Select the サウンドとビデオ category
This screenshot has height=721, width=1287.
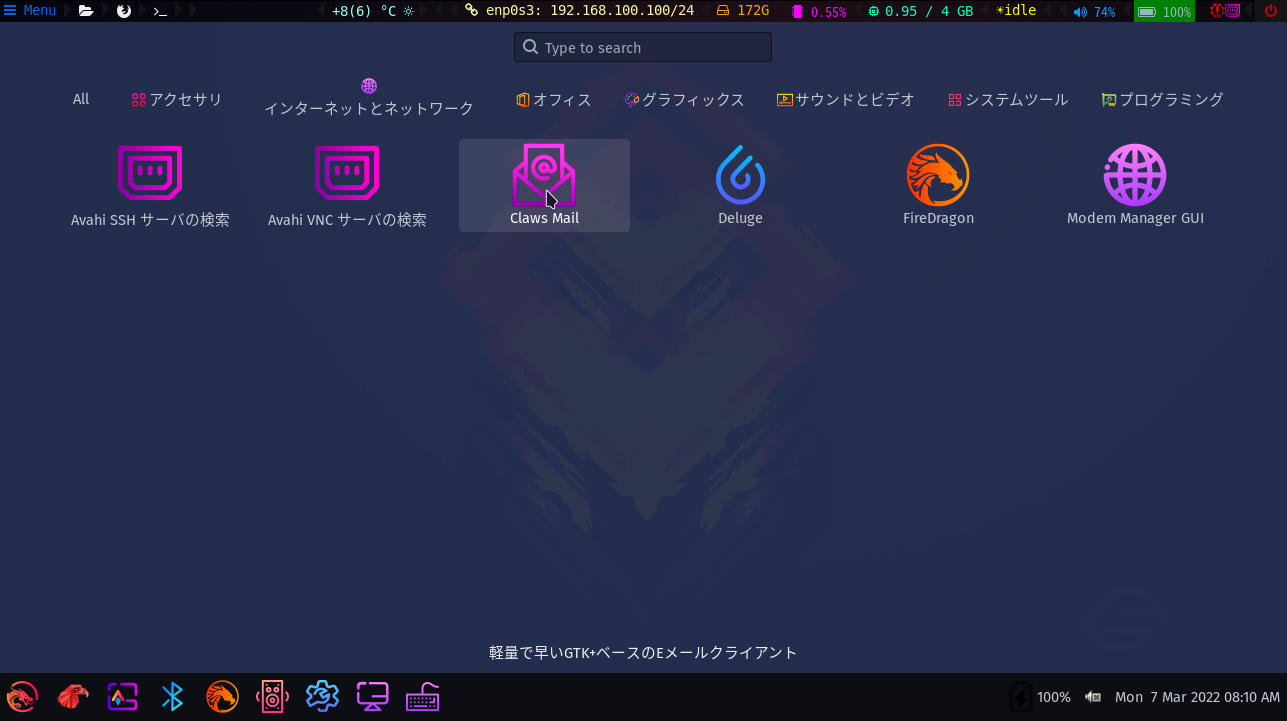click(846, 99)
